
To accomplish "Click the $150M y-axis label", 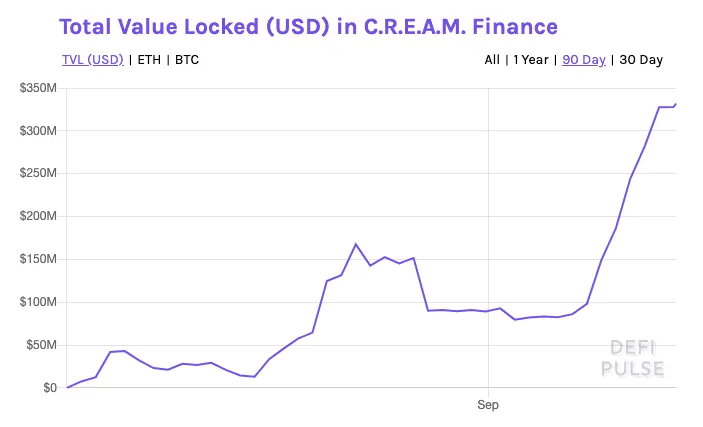I will pyautogui.click(x=38, y=259).
